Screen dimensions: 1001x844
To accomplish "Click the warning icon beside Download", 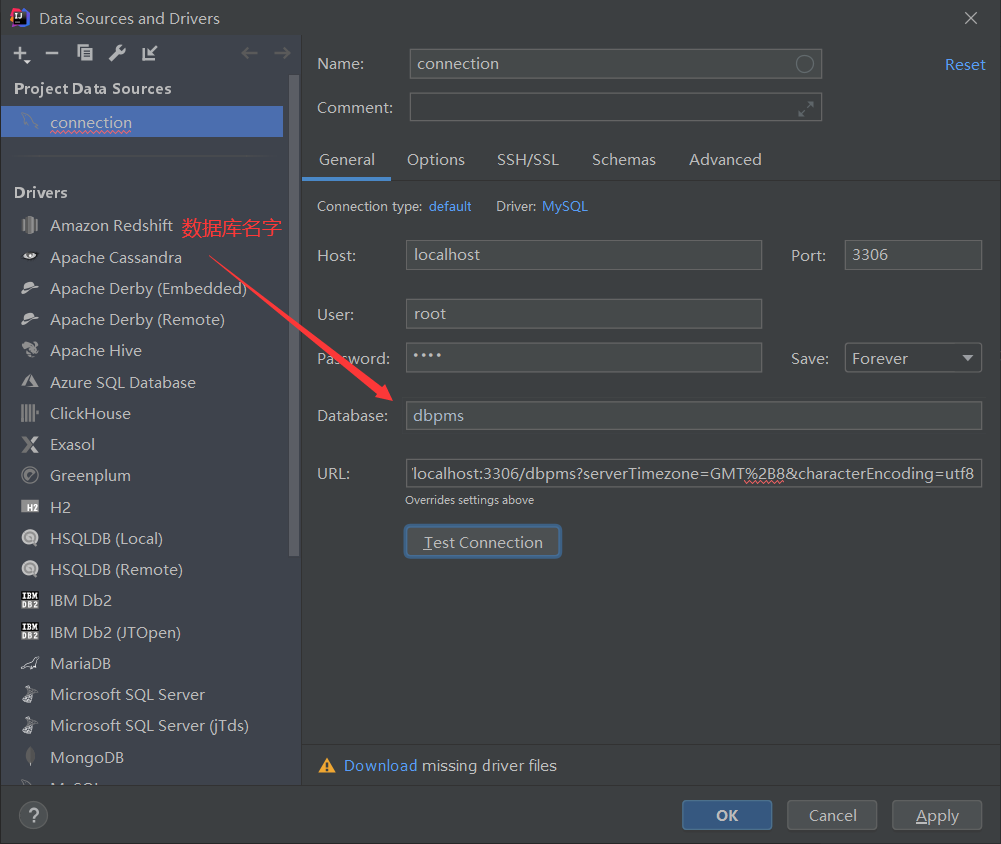I will point(327,765).
